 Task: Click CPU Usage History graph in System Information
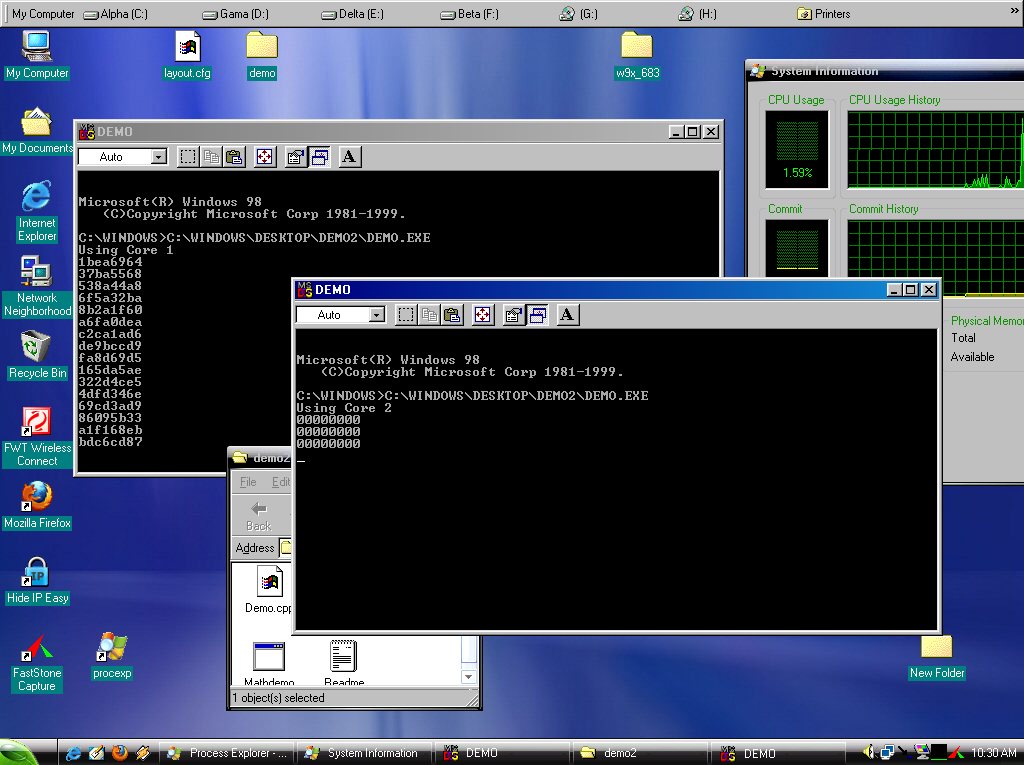pyautogui.click(x=935, y=150)
